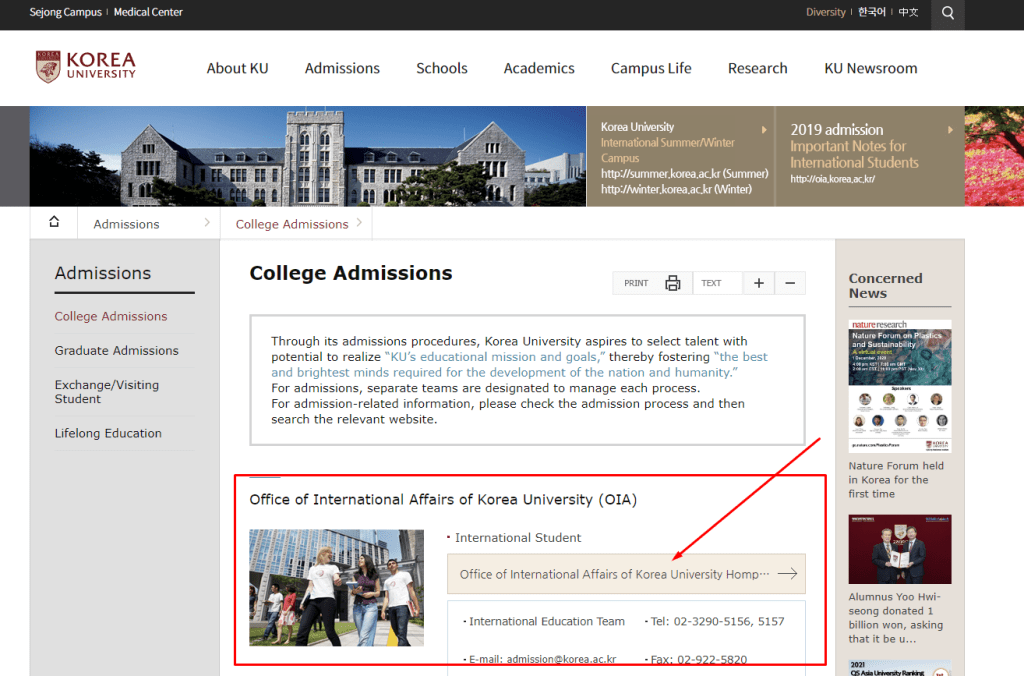Screen dimensions: 1024x676
Task: Open the Schools menu
Action: tap(442, 68)
